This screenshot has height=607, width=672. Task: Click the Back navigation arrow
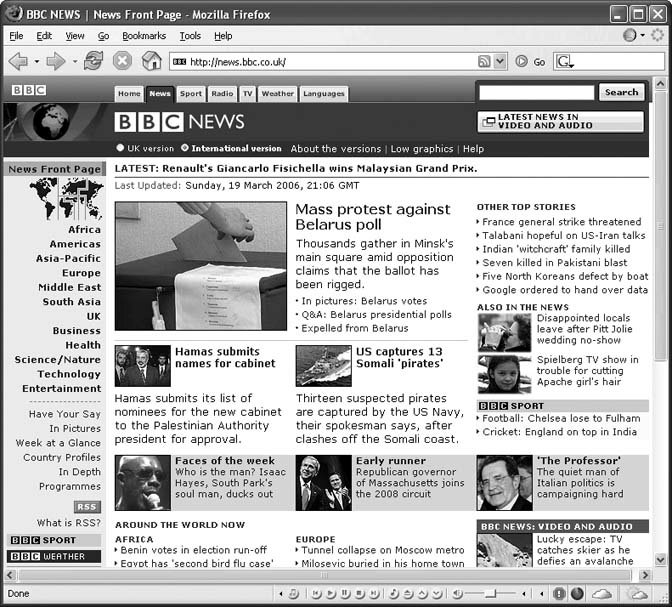tap(18, 61)
